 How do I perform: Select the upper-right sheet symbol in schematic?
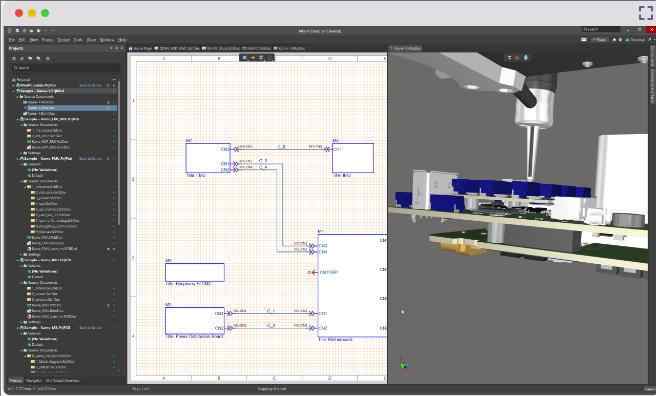tap(353, 158)
